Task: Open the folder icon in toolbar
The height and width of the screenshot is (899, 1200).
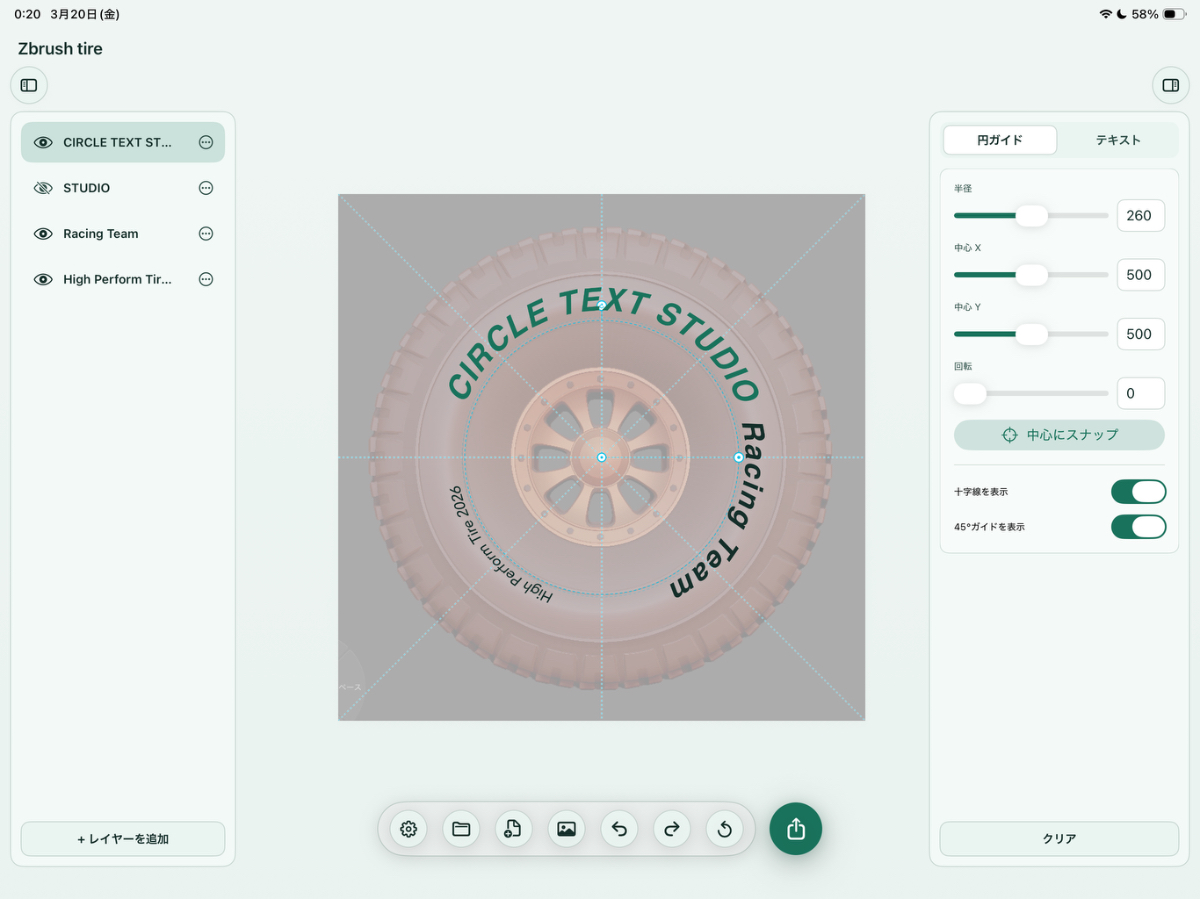Action: (x=461, y=829)
